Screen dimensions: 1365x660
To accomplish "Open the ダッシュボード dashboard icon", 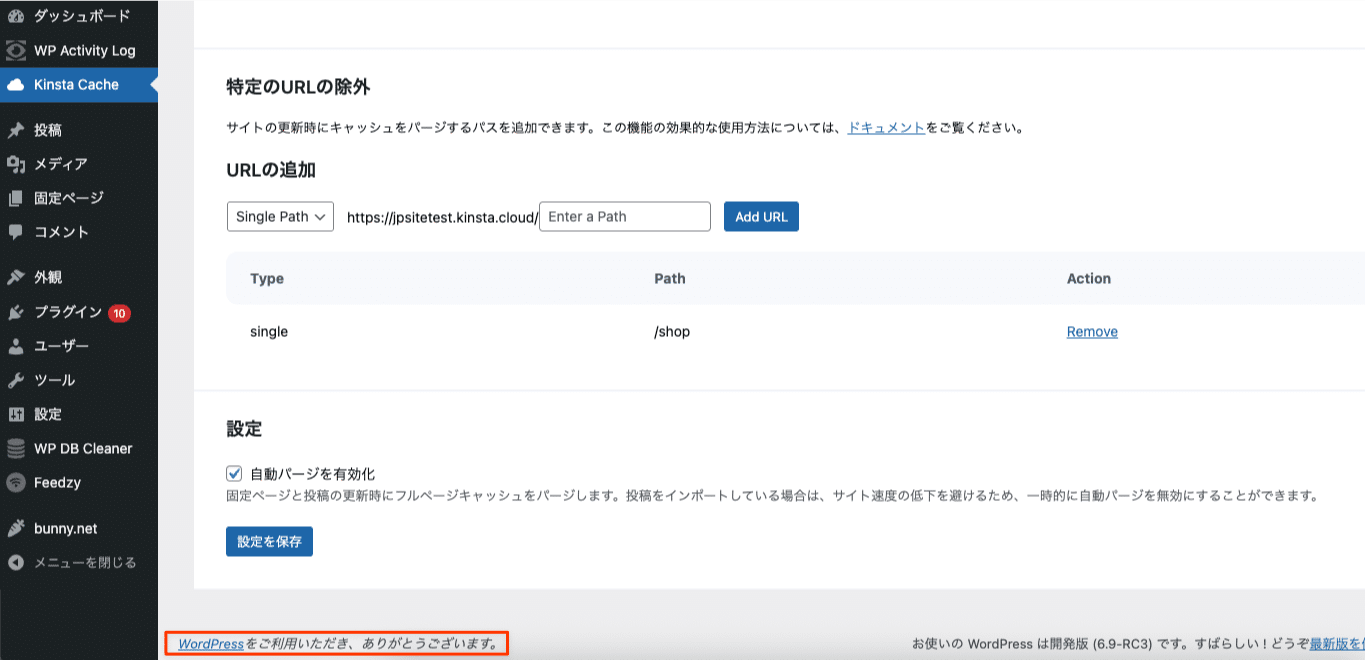I will coord(18,15).
